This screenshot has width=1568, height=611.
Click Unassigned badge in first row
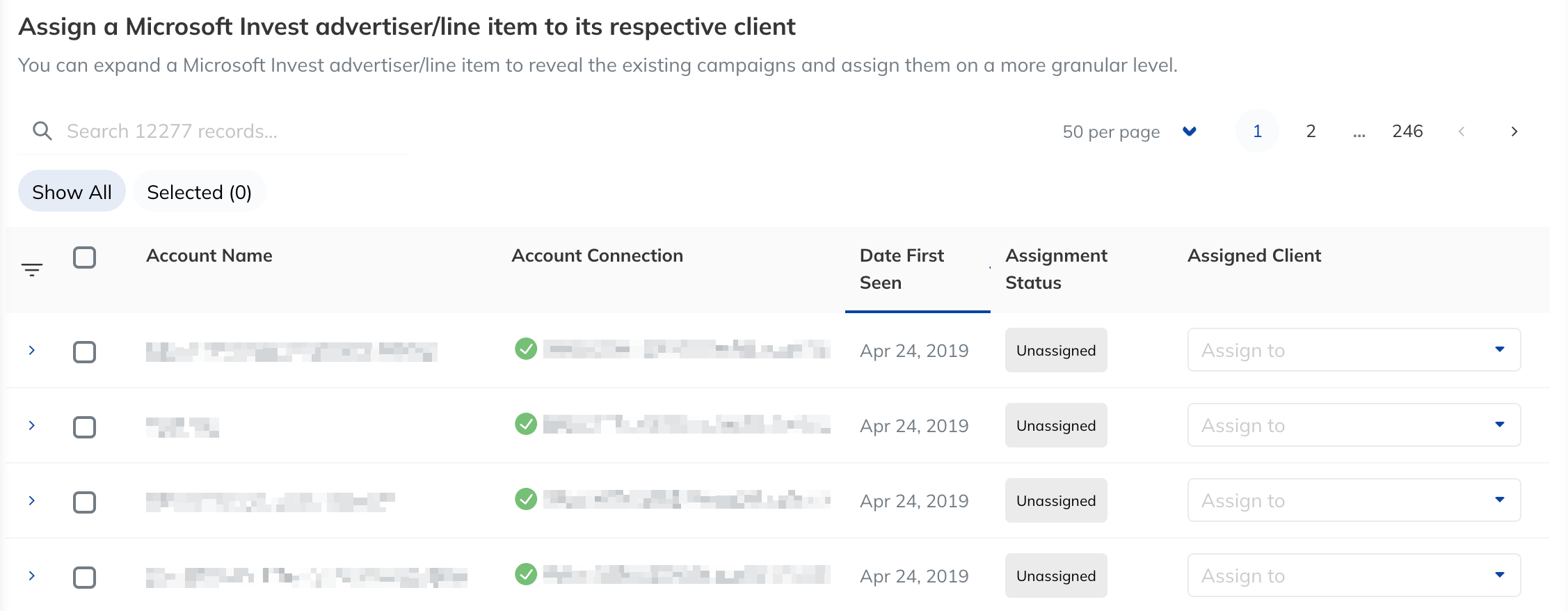(1056, 350)
